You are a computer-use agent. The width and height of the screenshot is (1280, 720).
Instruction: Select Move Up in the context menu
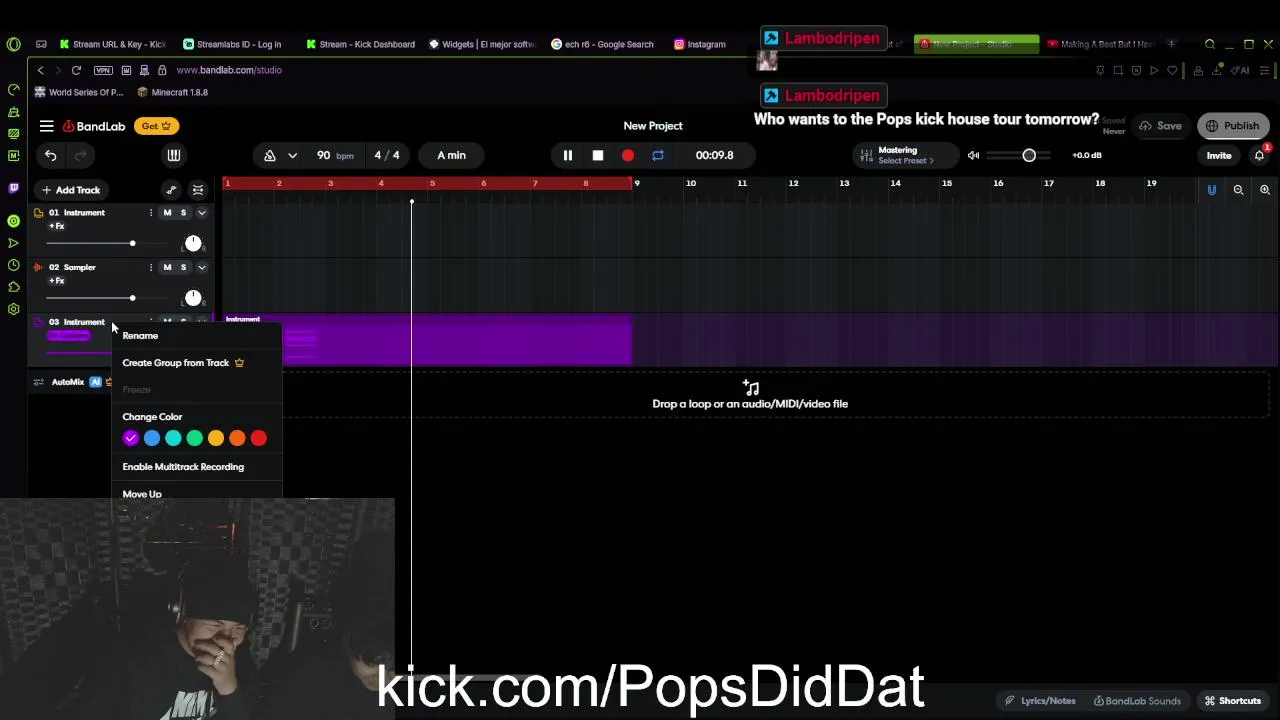click(142, 494)
